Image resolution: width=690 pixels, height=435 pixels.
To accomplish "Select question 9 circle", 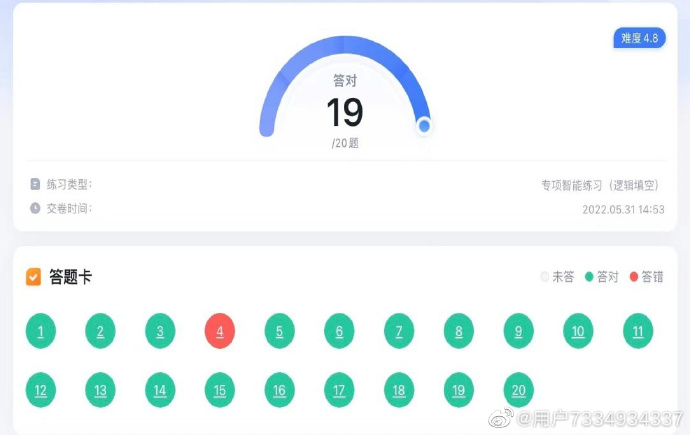I will coord(518,331).
